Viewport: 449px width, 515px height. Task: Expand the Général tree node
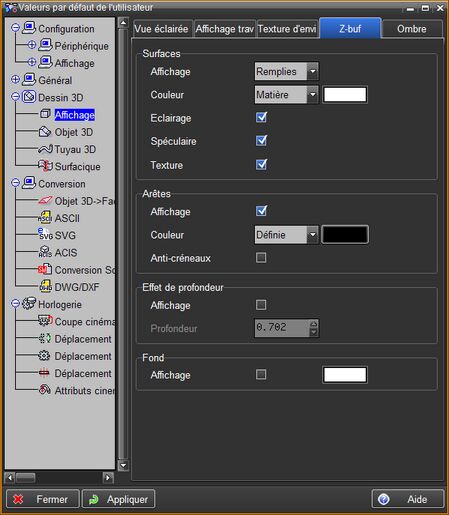(15, 80)
